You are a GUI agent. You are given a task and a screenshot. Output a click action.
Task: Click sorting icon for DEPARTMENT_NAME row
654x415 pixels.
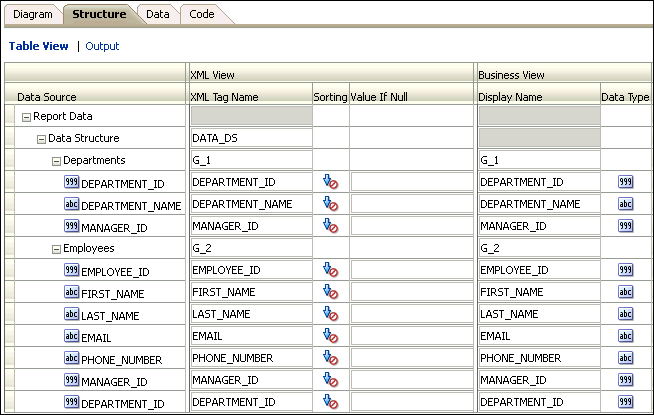tap(330, 204)
